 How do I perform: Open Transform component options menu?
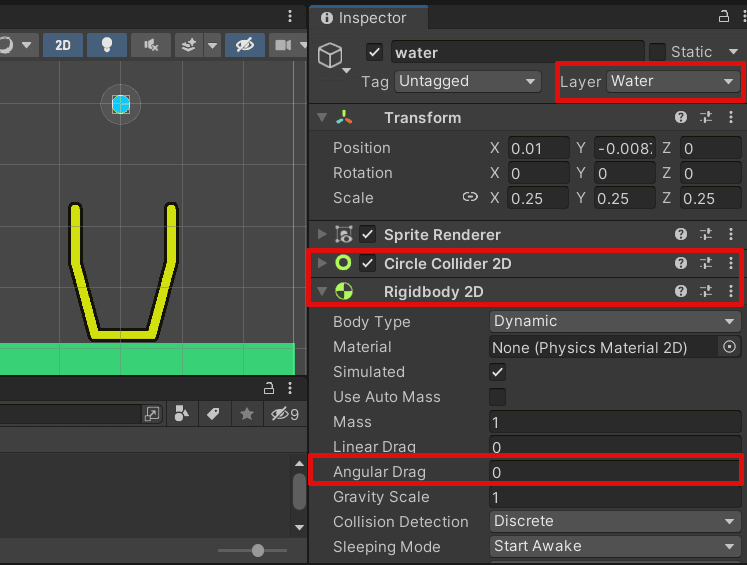(731, 117)
